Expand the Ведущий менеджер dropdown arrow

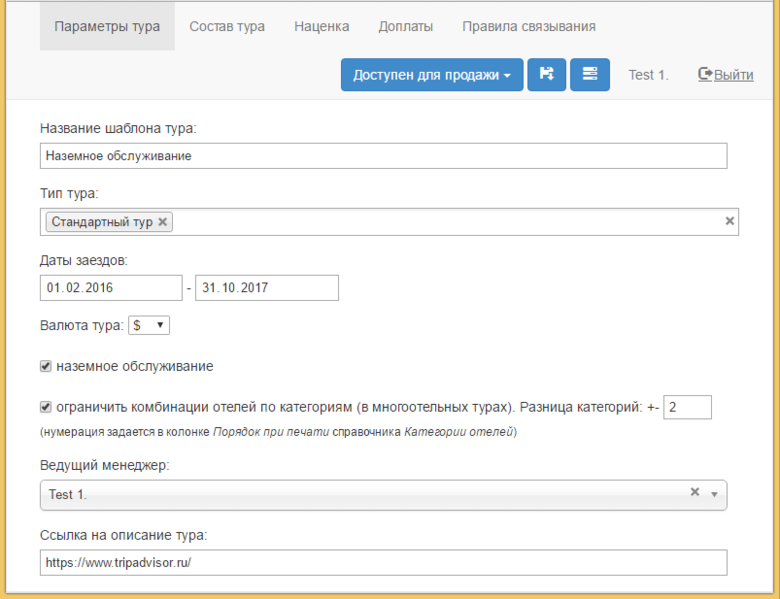point(714,494)
